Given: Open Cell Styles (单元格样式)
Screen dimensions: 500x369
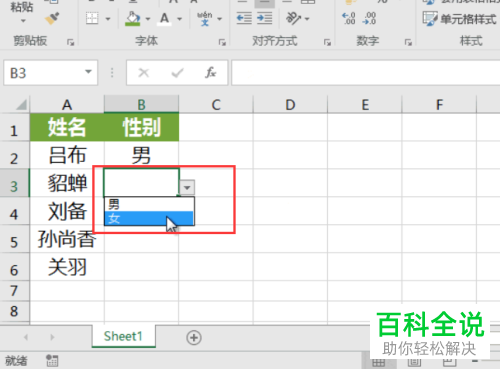Looking at the screenshot, I should click(459, 19).
